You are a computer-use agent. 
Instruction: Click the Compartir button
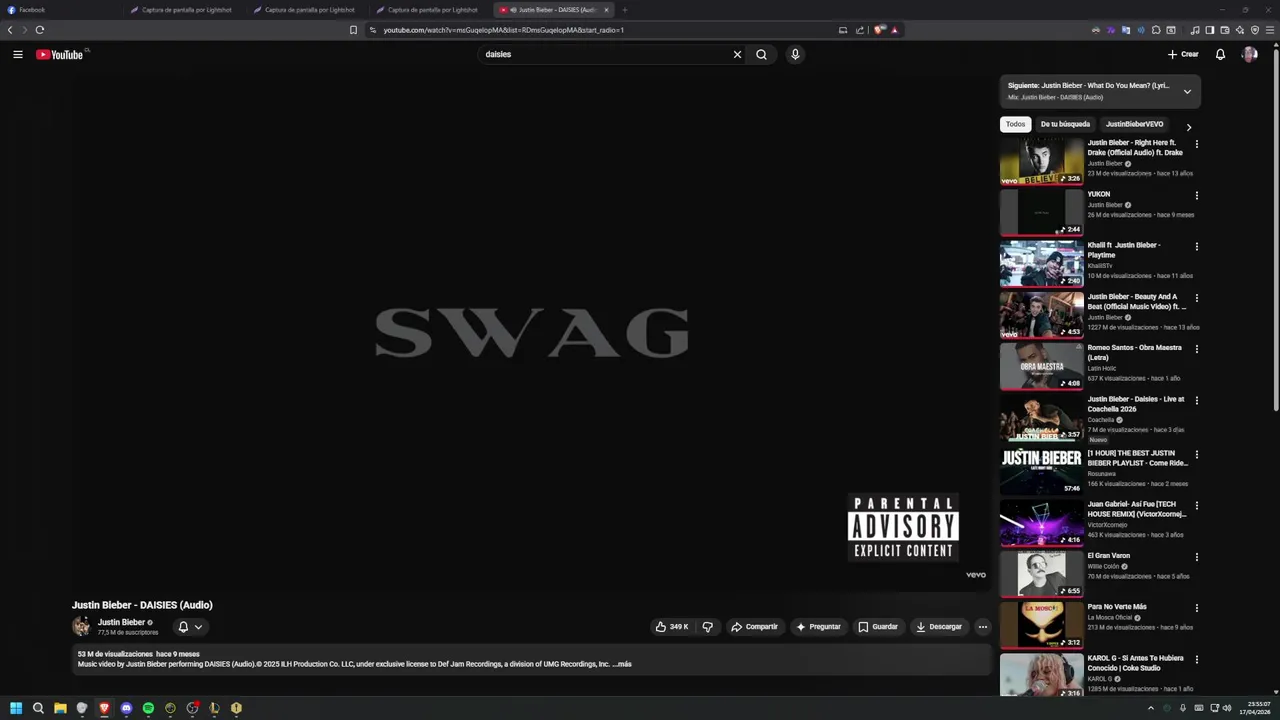point(754,627)
